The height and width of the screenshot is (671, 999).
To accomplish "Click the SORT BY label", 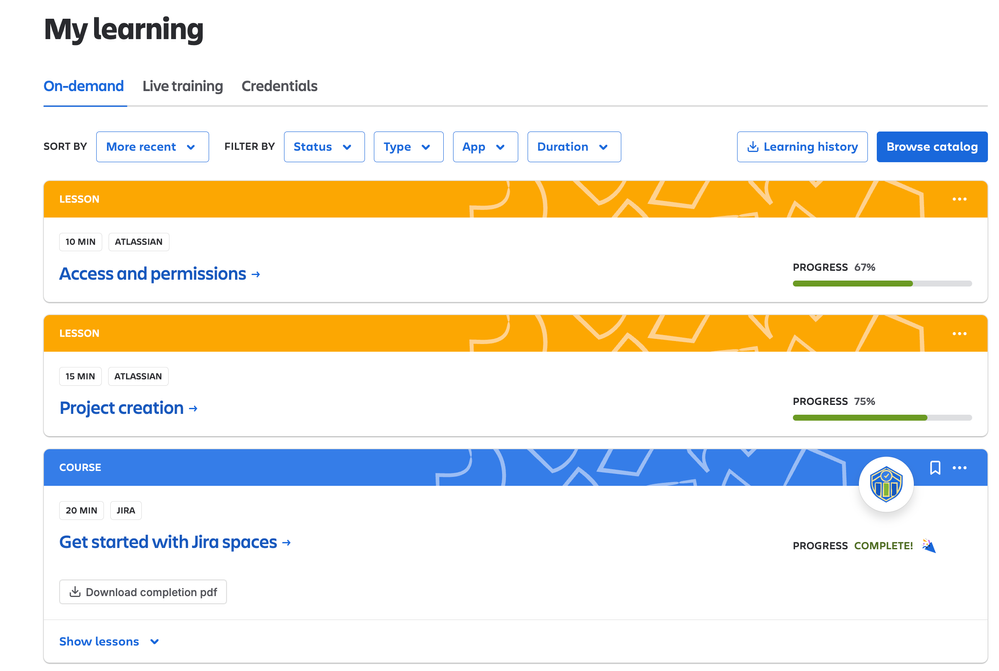I will pyautogui.click(x=65, y=147).
